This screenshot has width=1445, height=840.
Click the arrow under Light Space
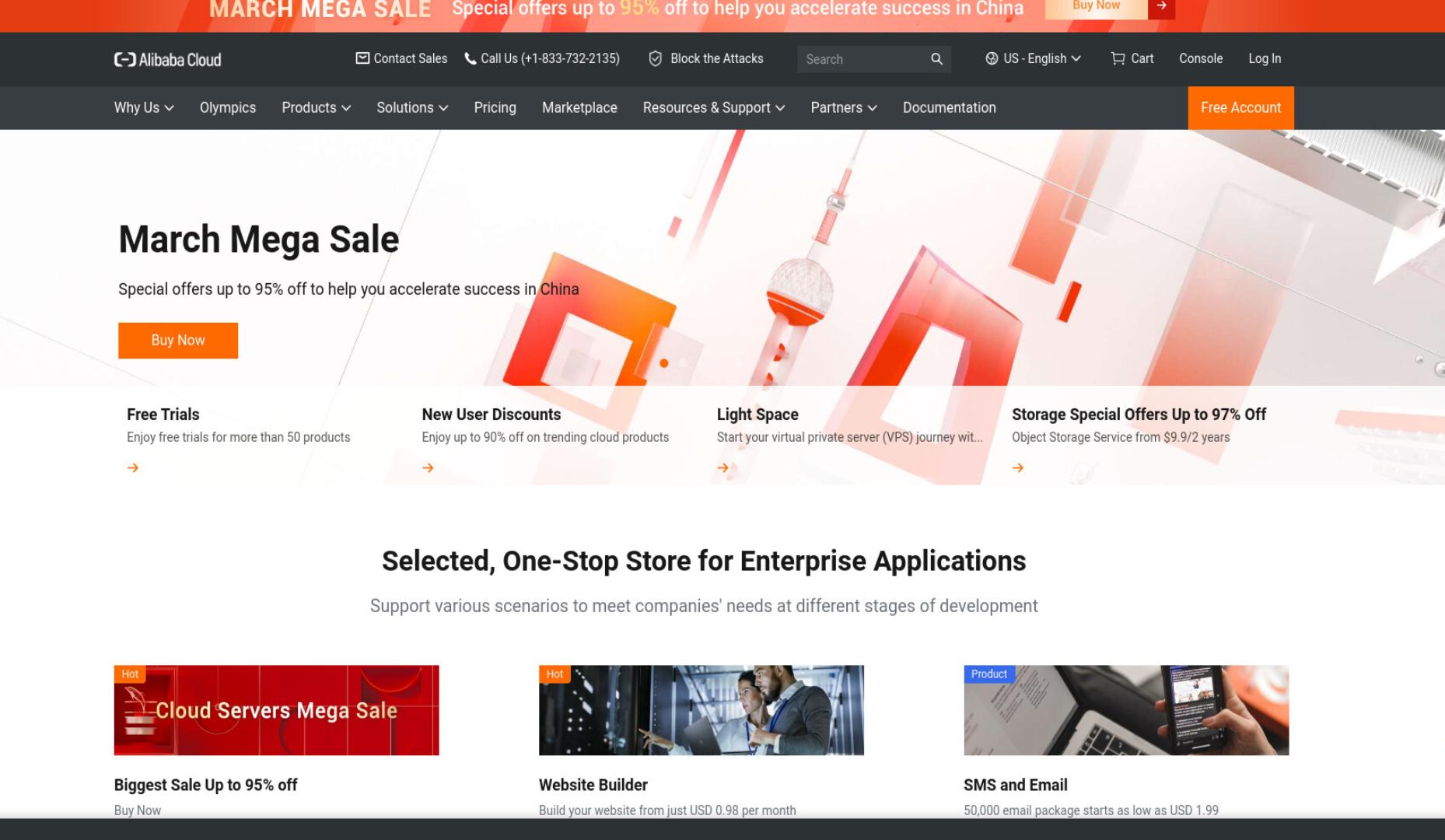(x=723, y=467)
